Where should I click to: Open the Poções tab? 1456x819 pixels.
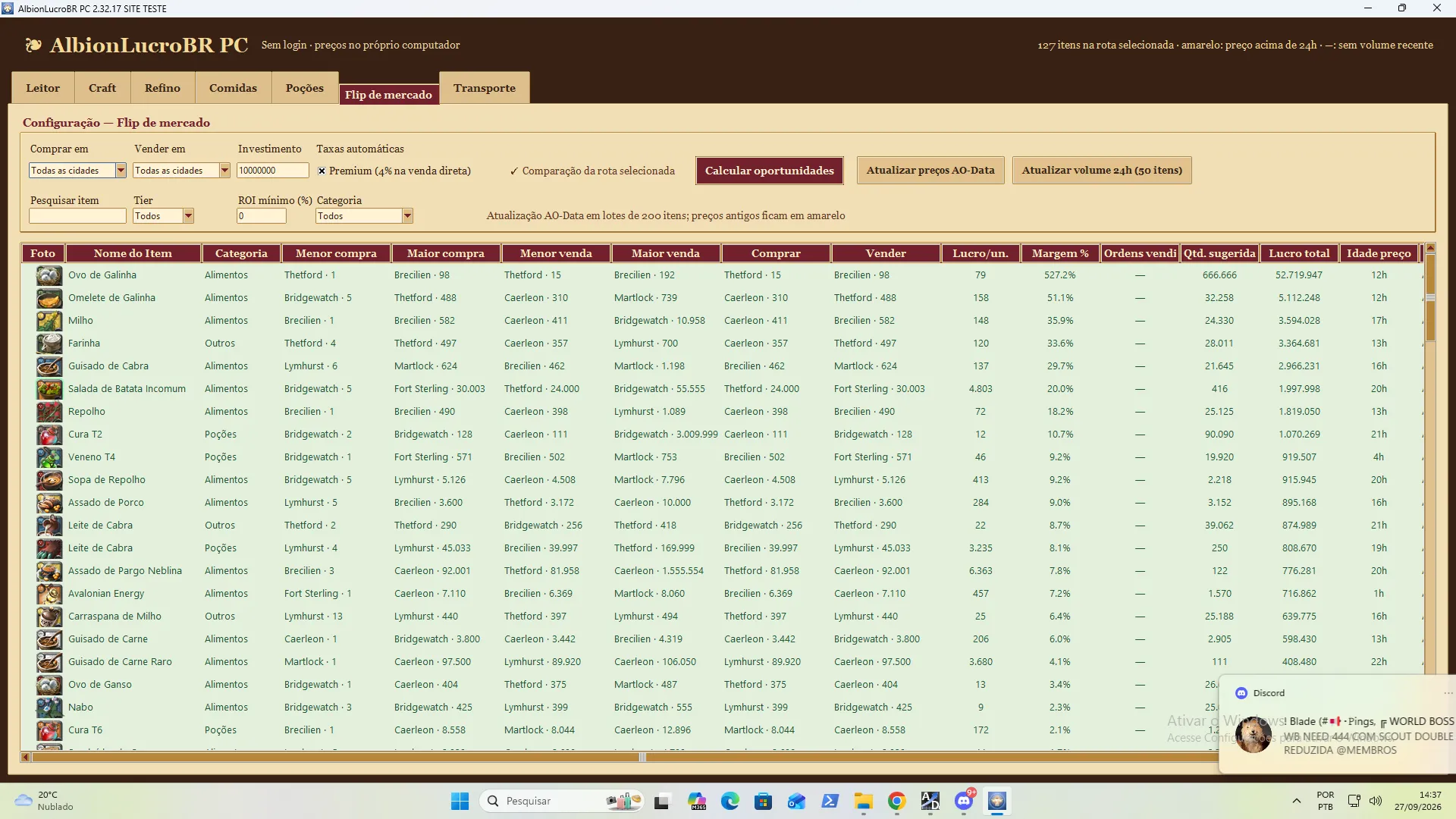[305, 88]
